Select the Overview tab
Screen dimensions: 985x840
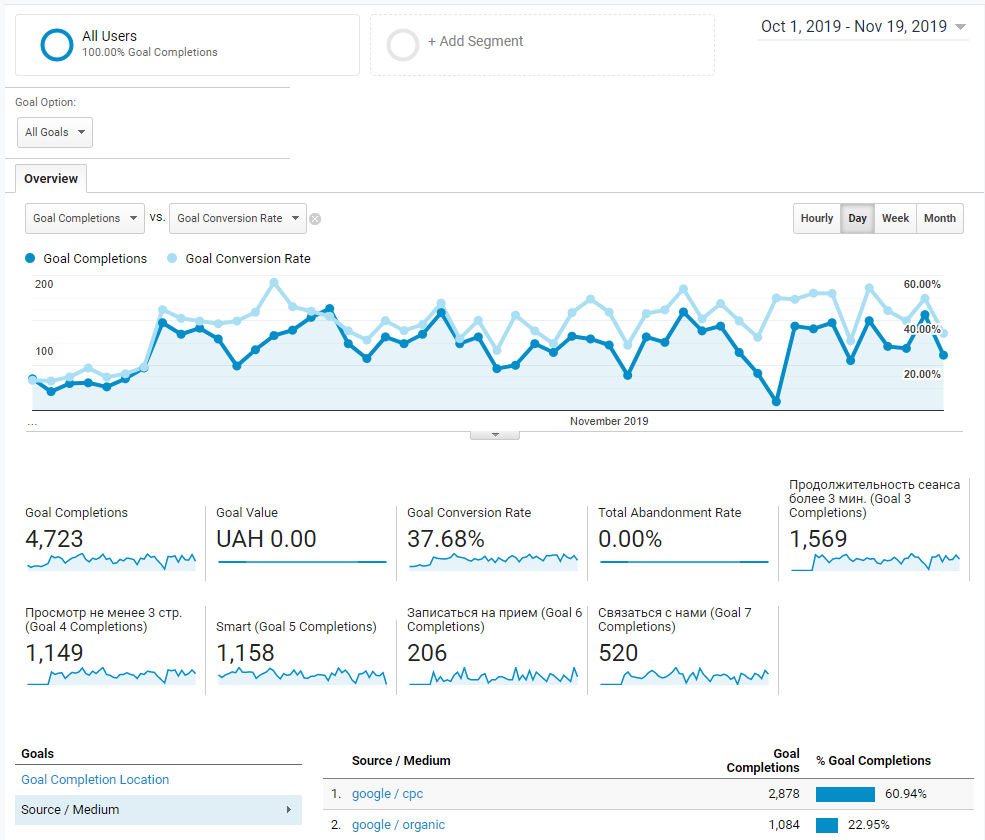pos(51,178)
